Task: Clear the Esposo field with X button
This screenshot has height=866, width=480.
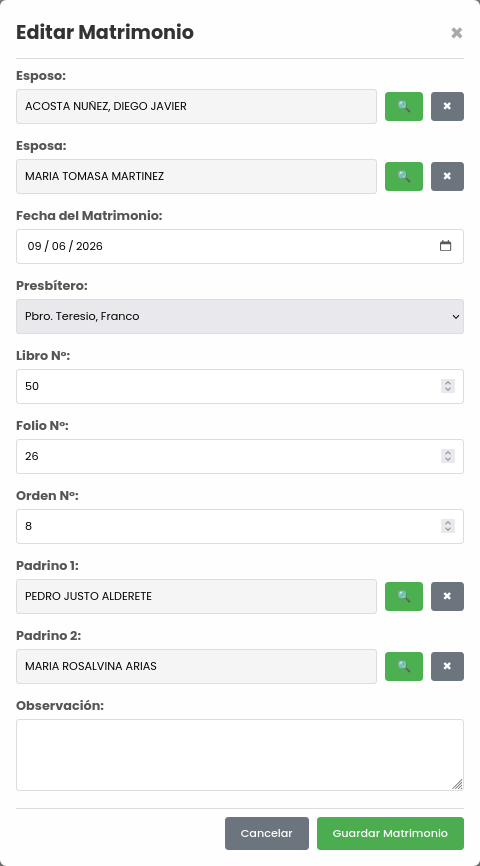Action: (447, 106)
